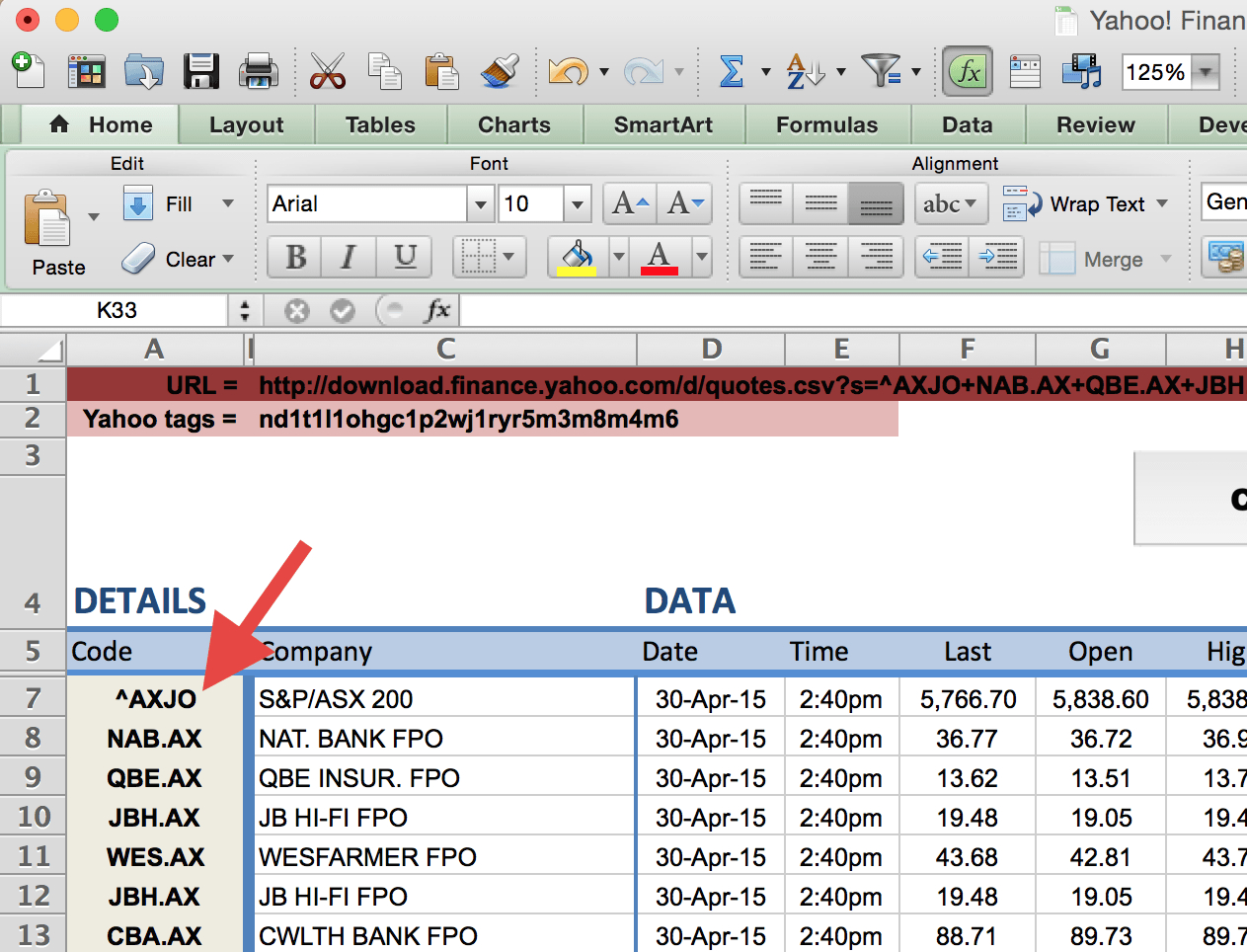Click the Save icon in the toolbar
Screen dimensions: 1247x952
click(201, 71)
